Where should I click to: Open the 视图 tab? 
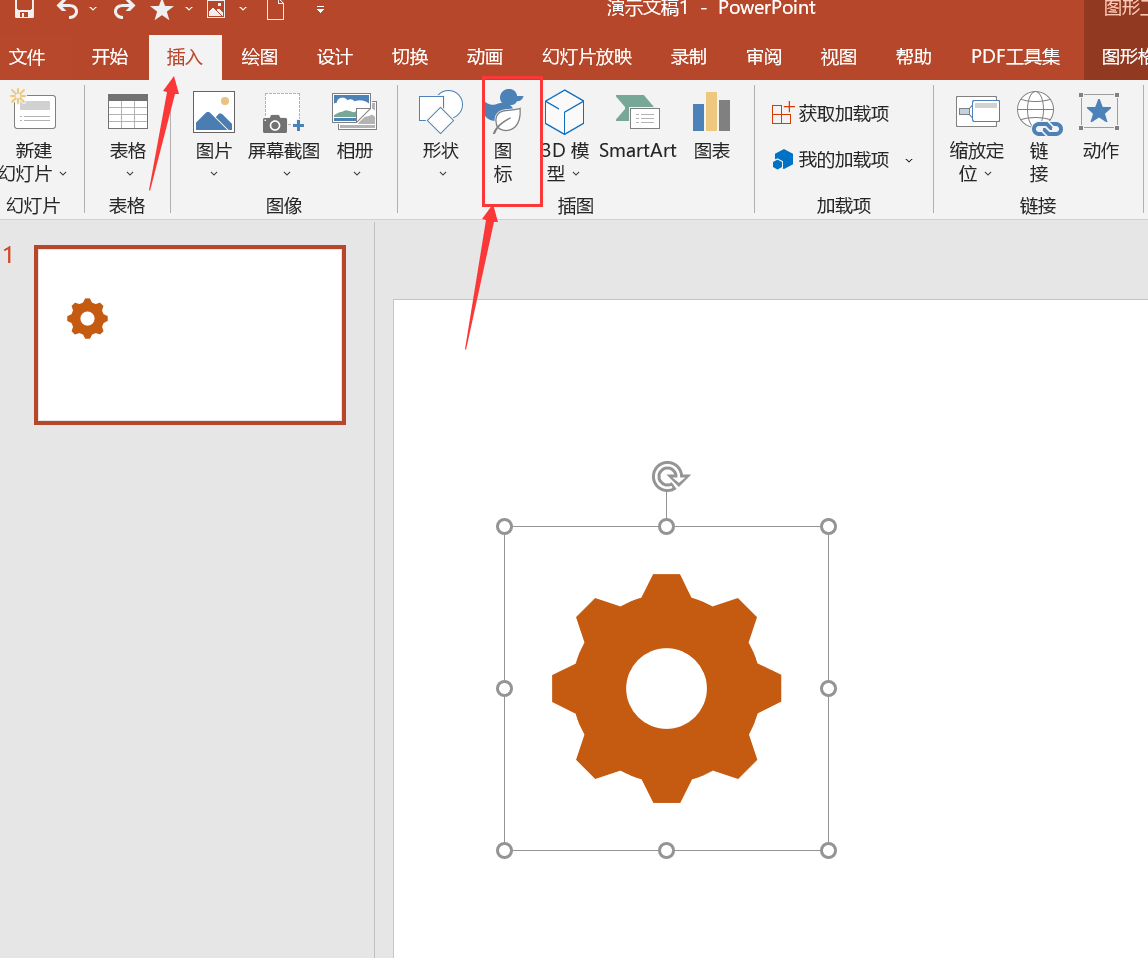(x=838, y=57)
